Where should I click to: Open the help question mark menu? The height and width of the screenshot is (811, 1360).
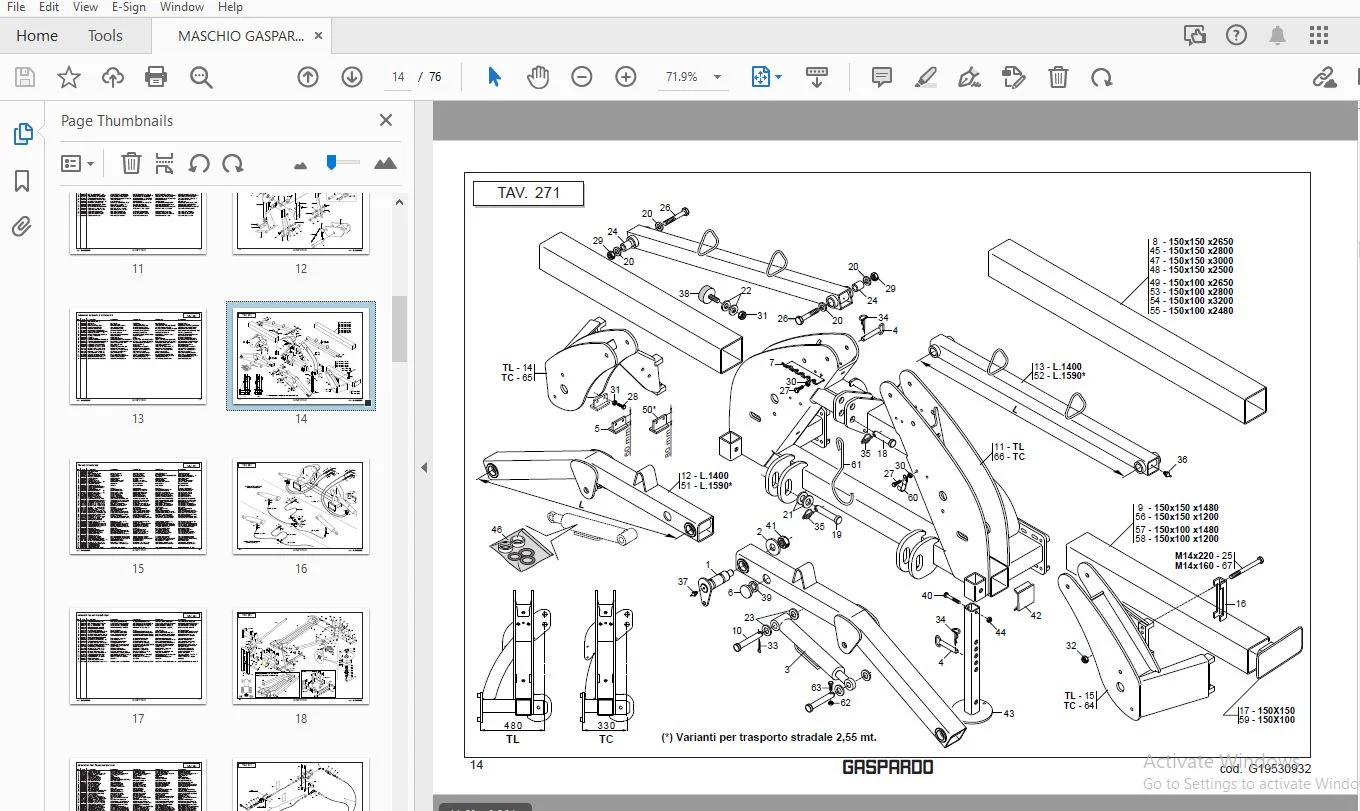(1236, 35)
